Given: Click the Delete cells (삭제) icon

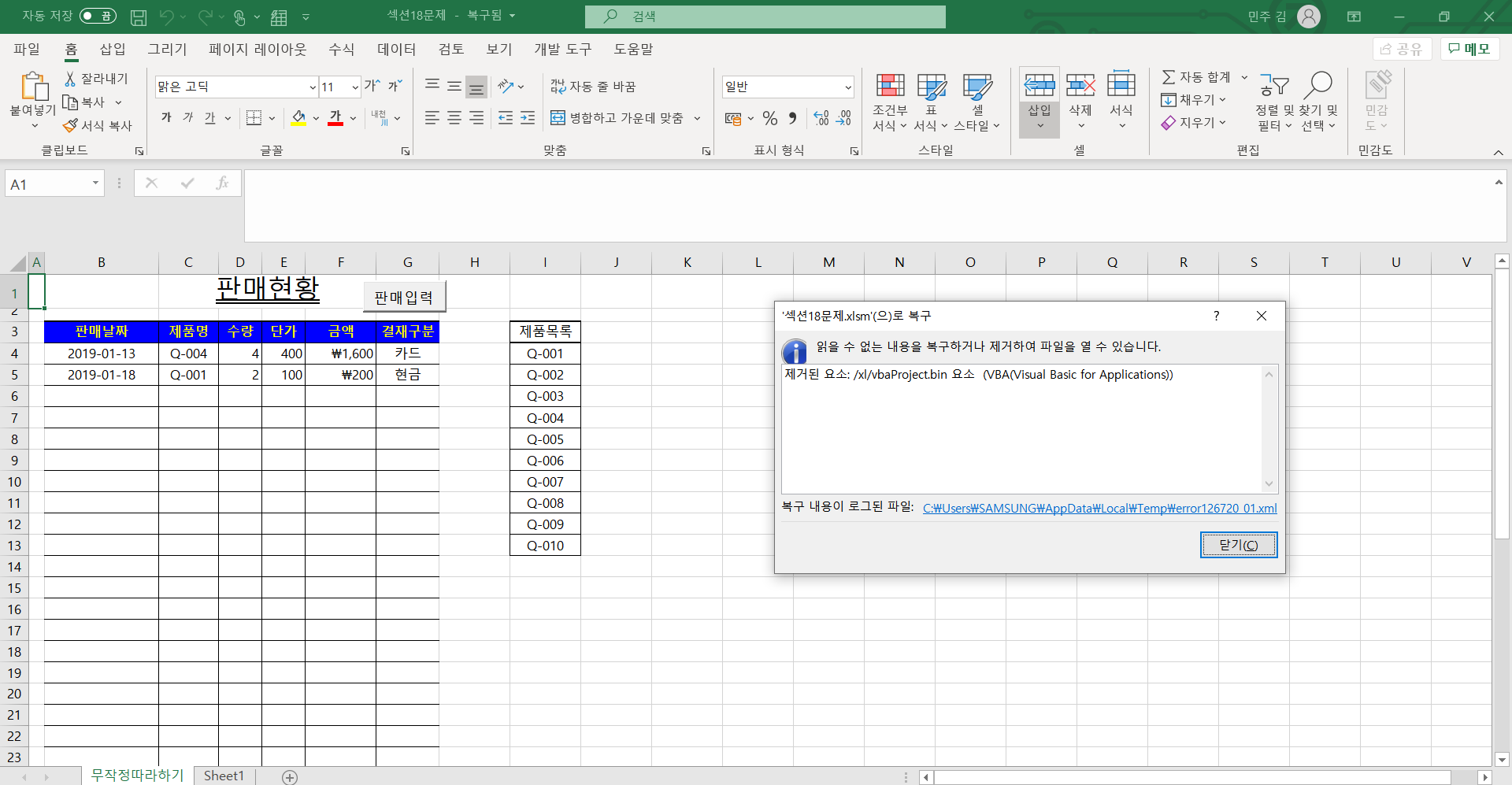Looking at the screenshot, I should [1080, 85].
